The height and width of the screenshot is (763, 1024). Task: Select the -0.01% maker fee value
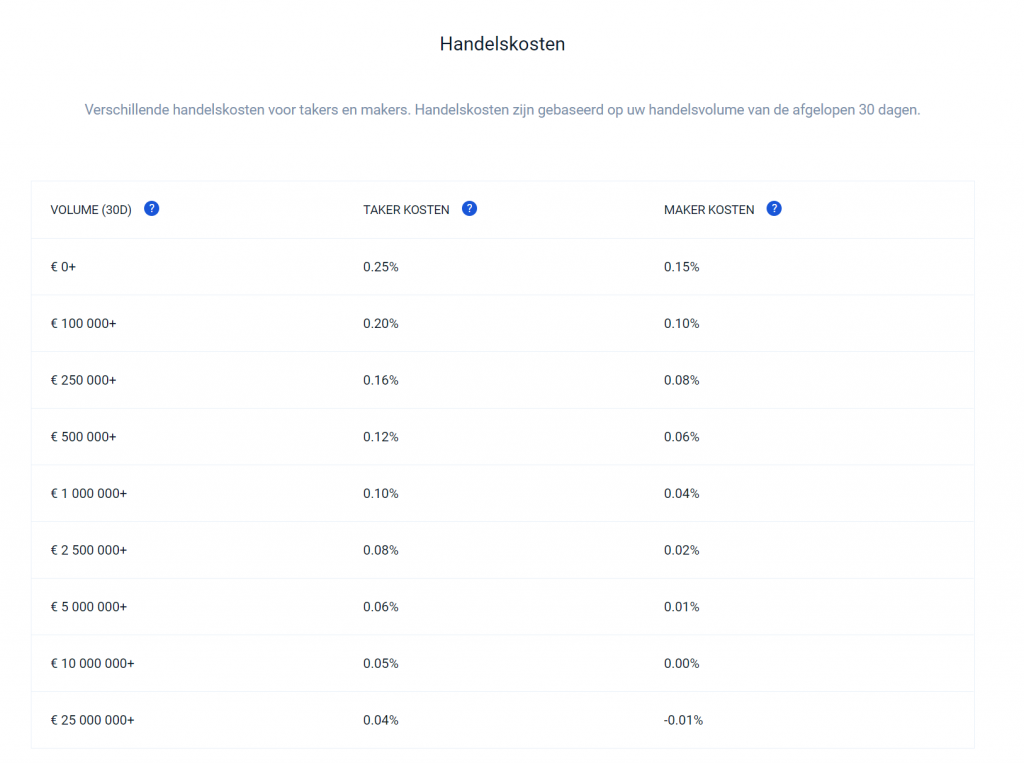684,720
